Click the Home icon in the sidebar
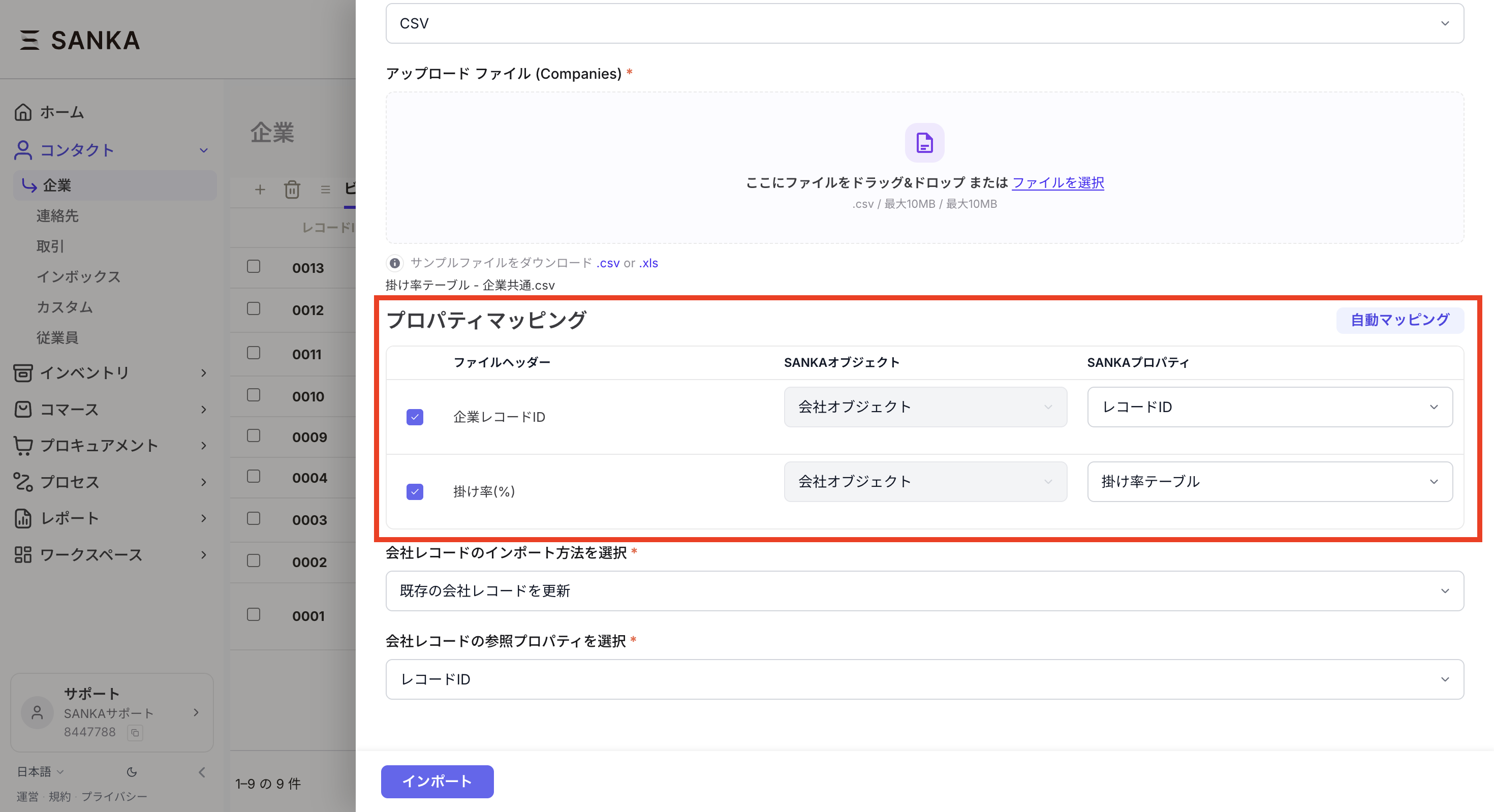The width and height of the screenshot is (1494, 812). pos(23,112)
